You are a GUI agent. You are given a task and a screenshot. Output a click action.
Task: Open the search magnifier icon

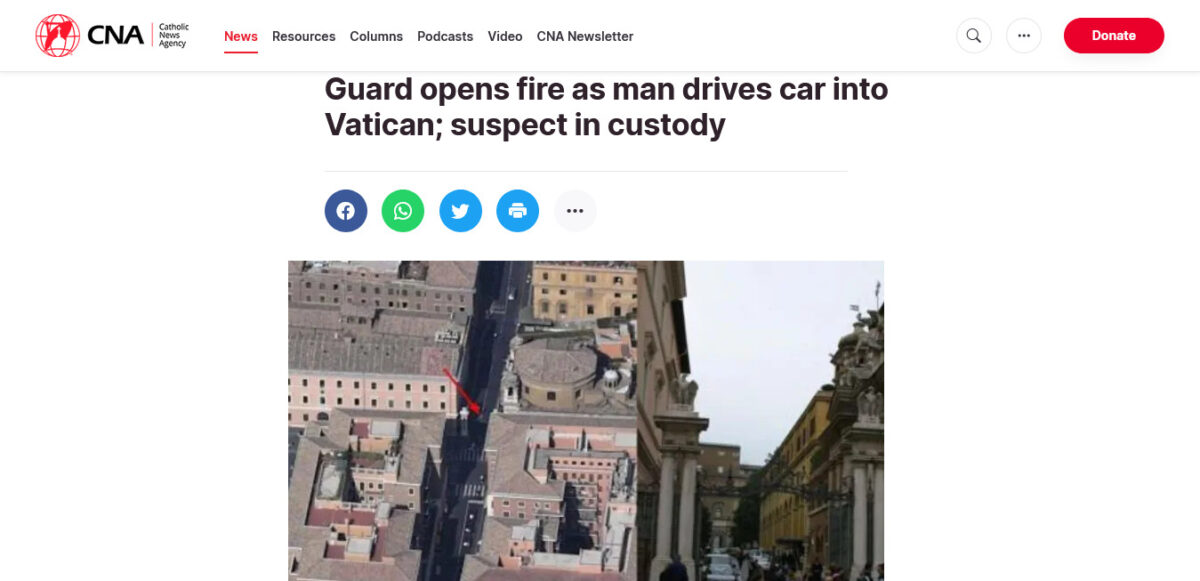tap(974, 36)
